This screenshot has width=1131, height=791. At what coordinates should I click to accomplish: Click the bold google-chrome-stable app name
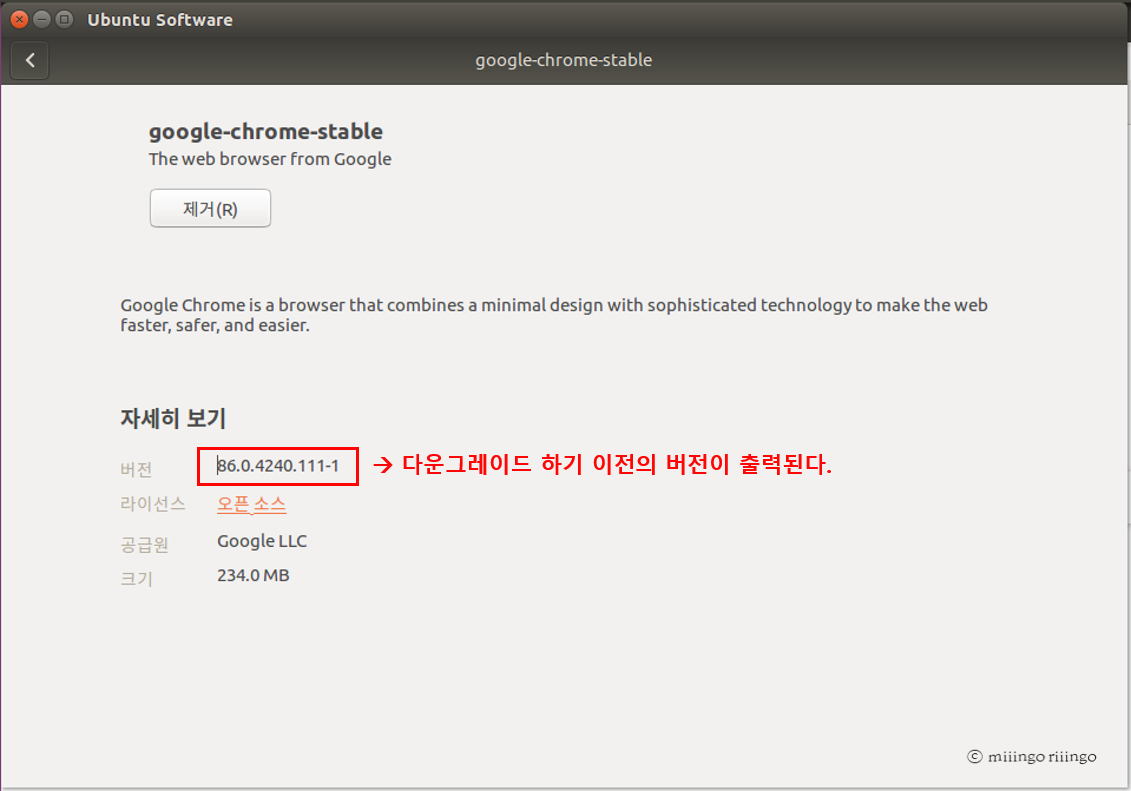tap(265, 131)
